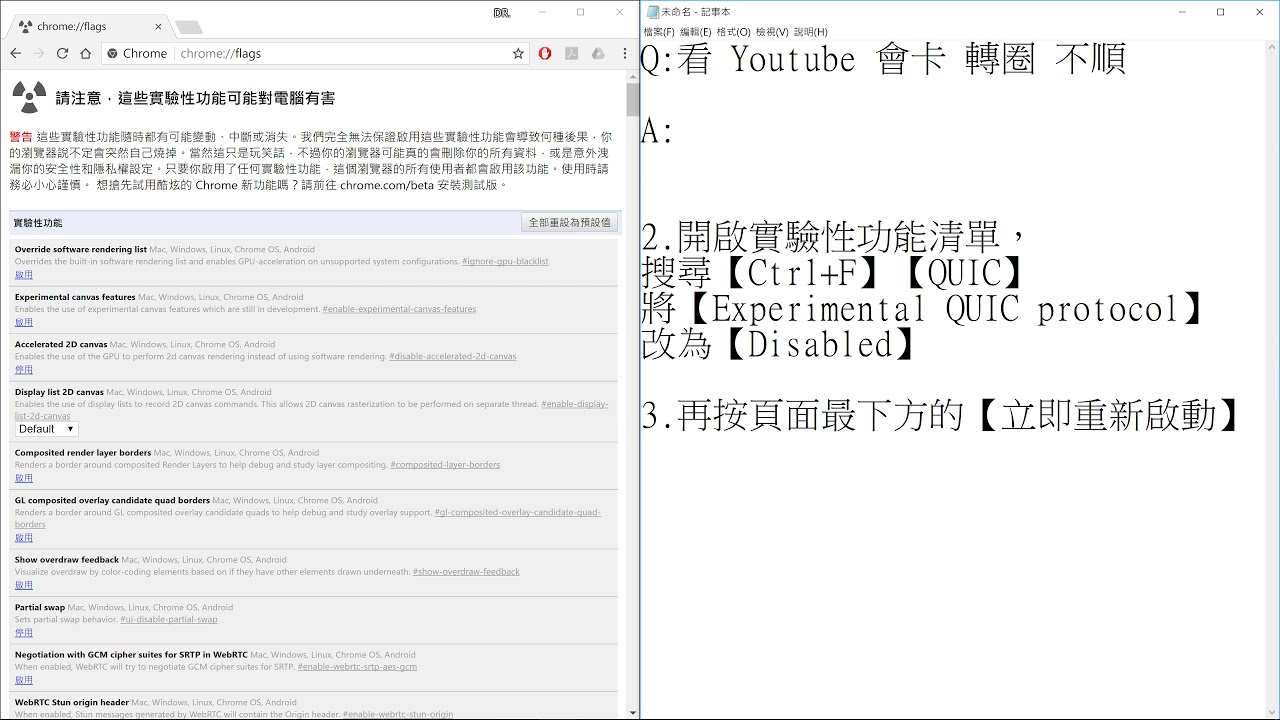
Task: Enable Override software rendering list
Action: 24,274
